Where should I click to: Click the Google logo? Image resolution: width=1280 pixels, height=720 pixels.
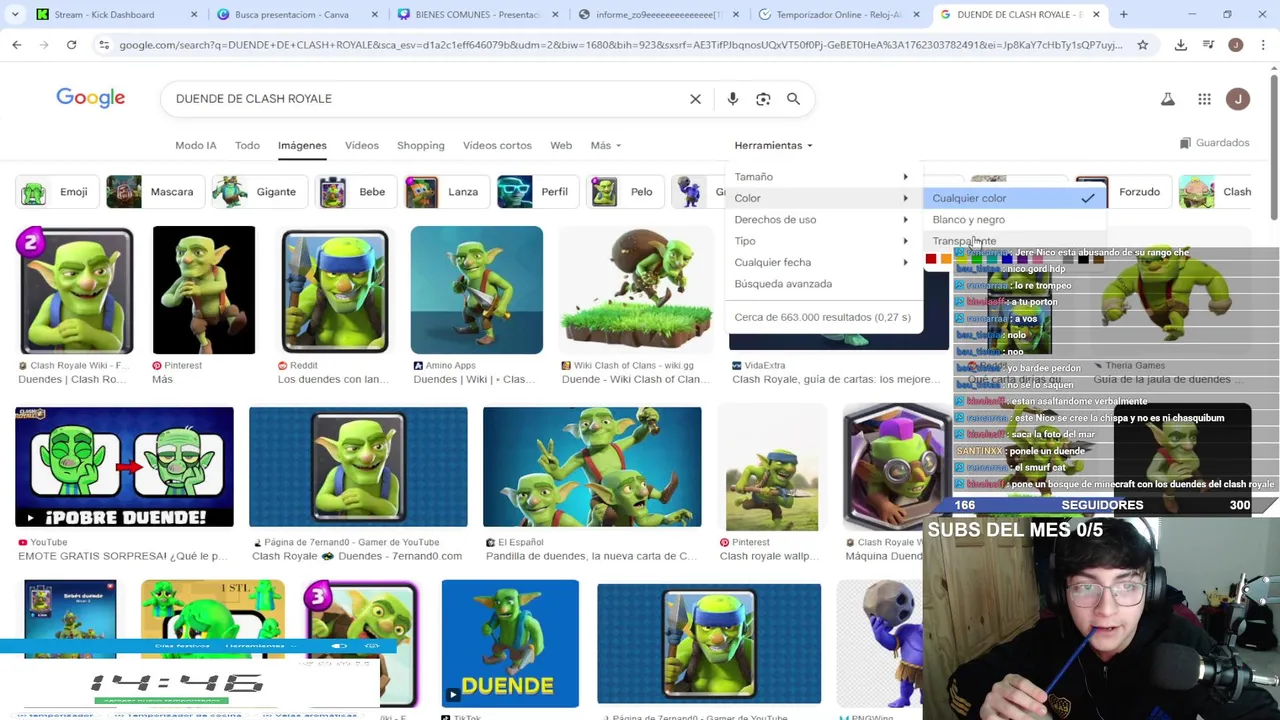coord(90,98)
